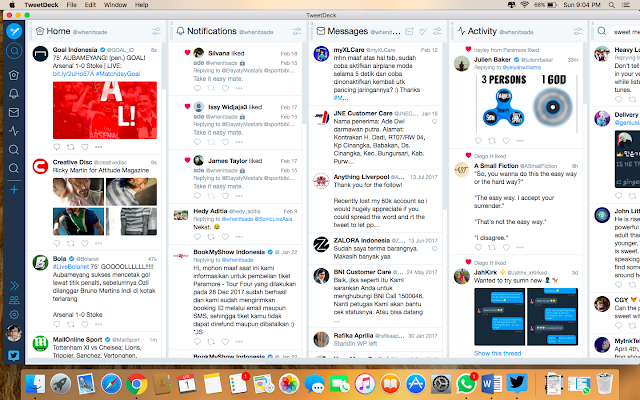Screen dimensions: 640x400
Task: Open the File menu
Action: tap(71, 5)
